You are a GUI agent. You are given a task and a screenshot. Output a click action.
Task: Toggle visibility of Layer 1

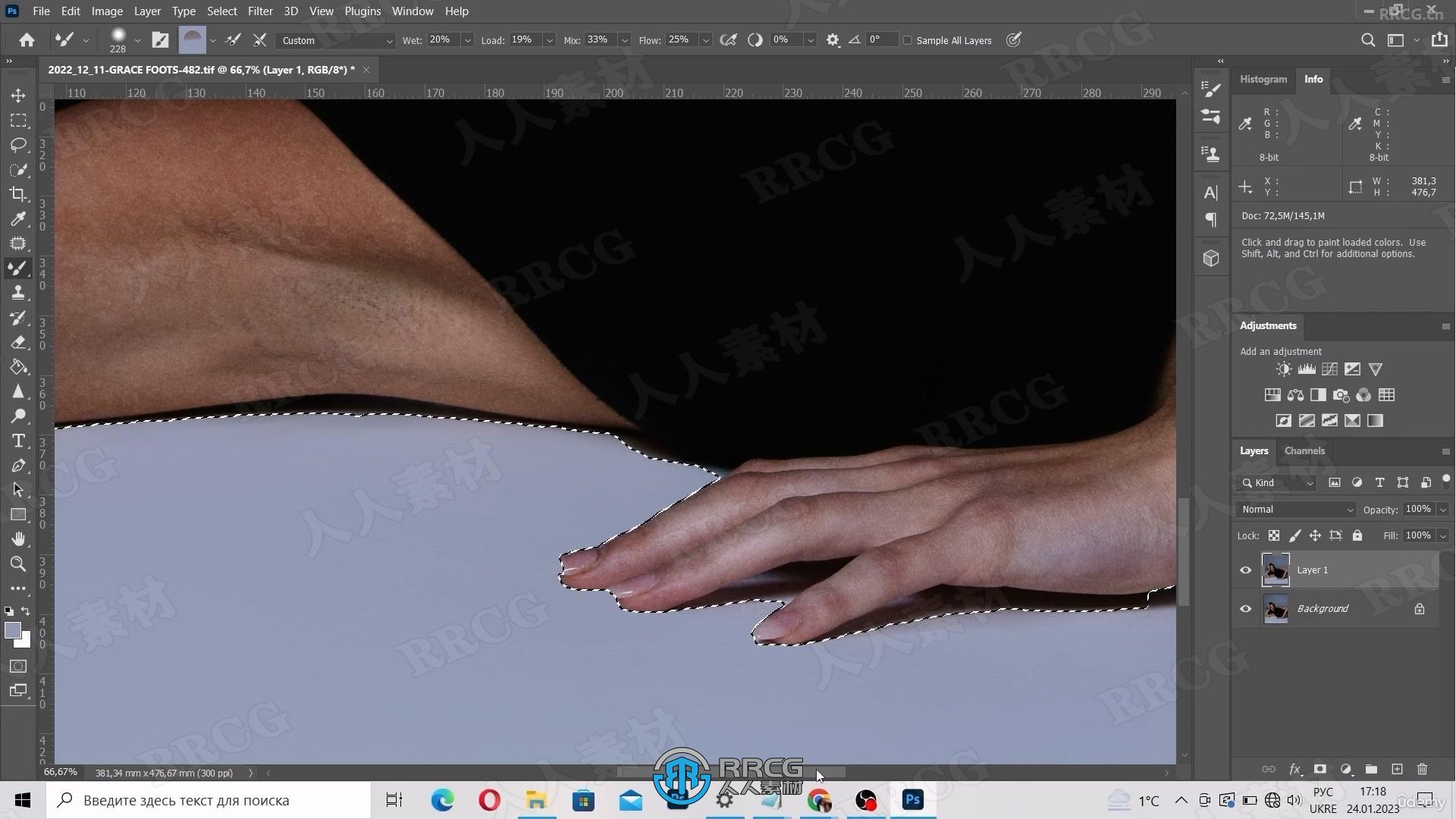[x=1245, y=569]
